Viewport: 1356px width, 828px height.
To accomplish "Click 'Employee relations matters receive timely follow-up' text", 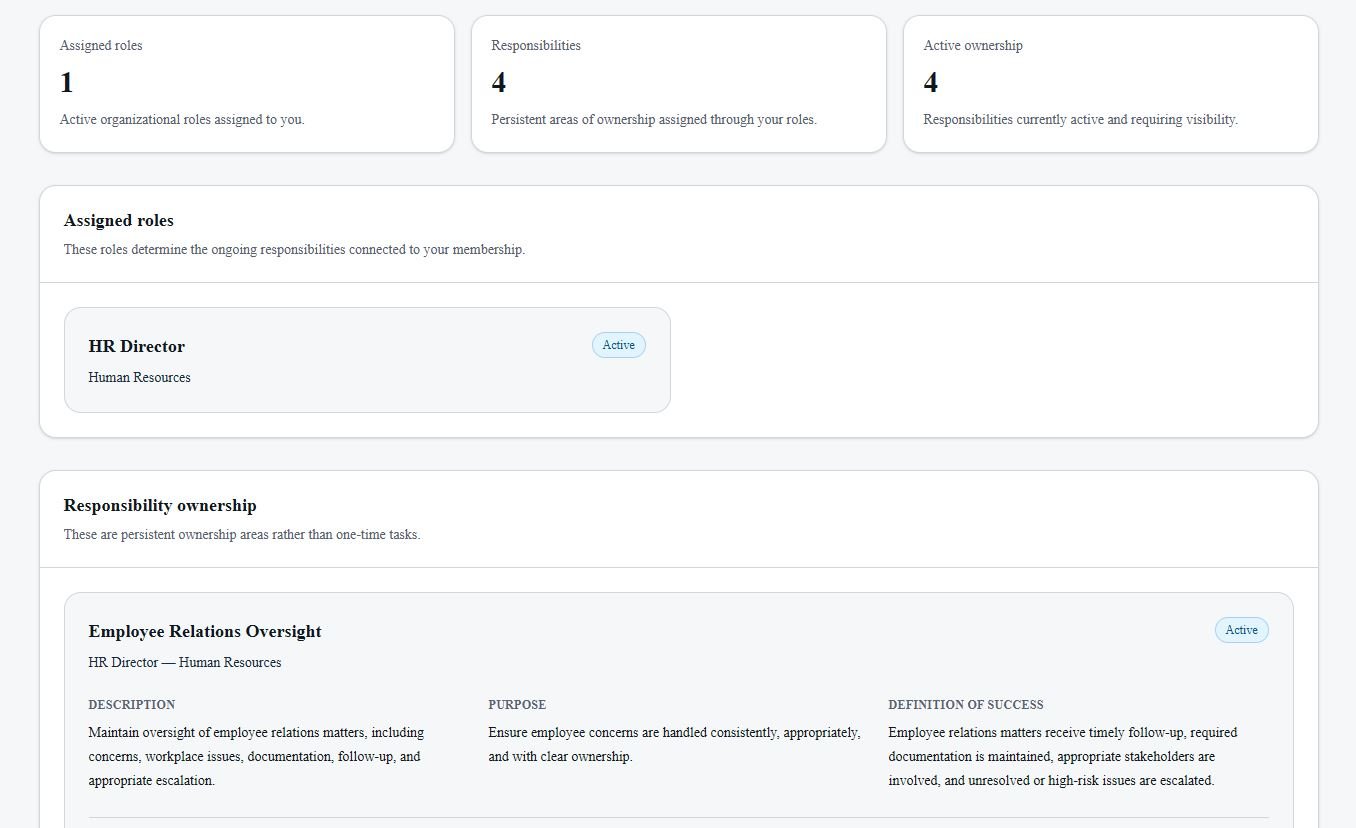I will (1063, 756).
